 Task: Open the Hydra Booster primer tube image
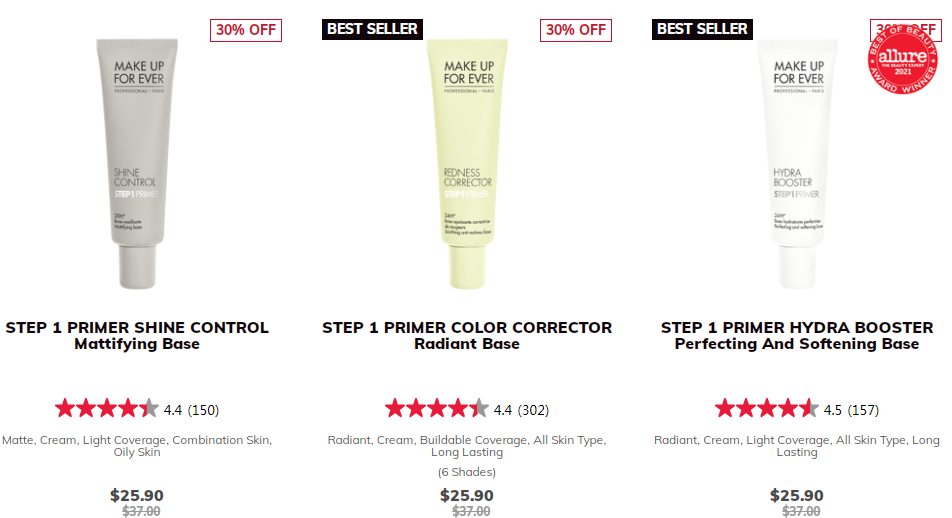(x=797, y=160)
